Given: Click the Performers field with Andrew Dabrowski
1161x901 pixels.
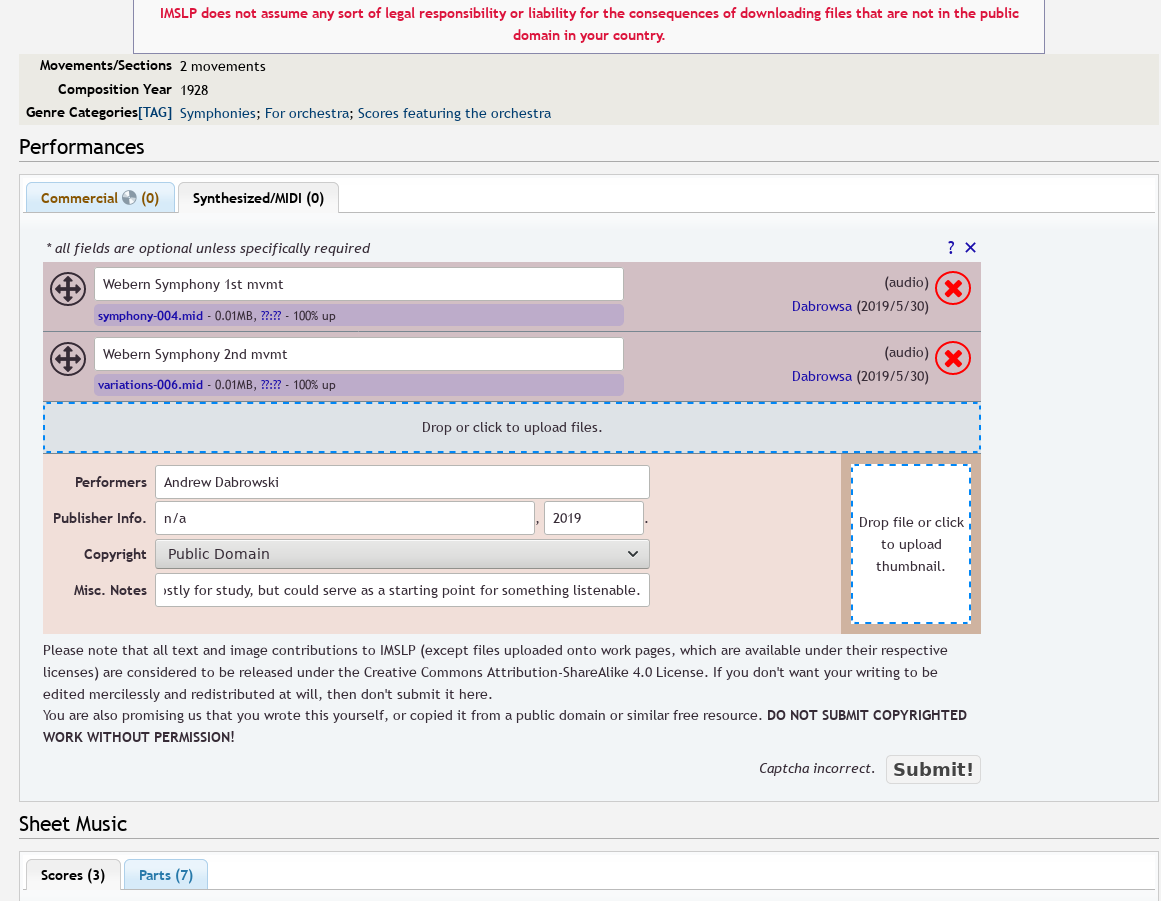Looking at the screenshot, I should tap(402, 482).
